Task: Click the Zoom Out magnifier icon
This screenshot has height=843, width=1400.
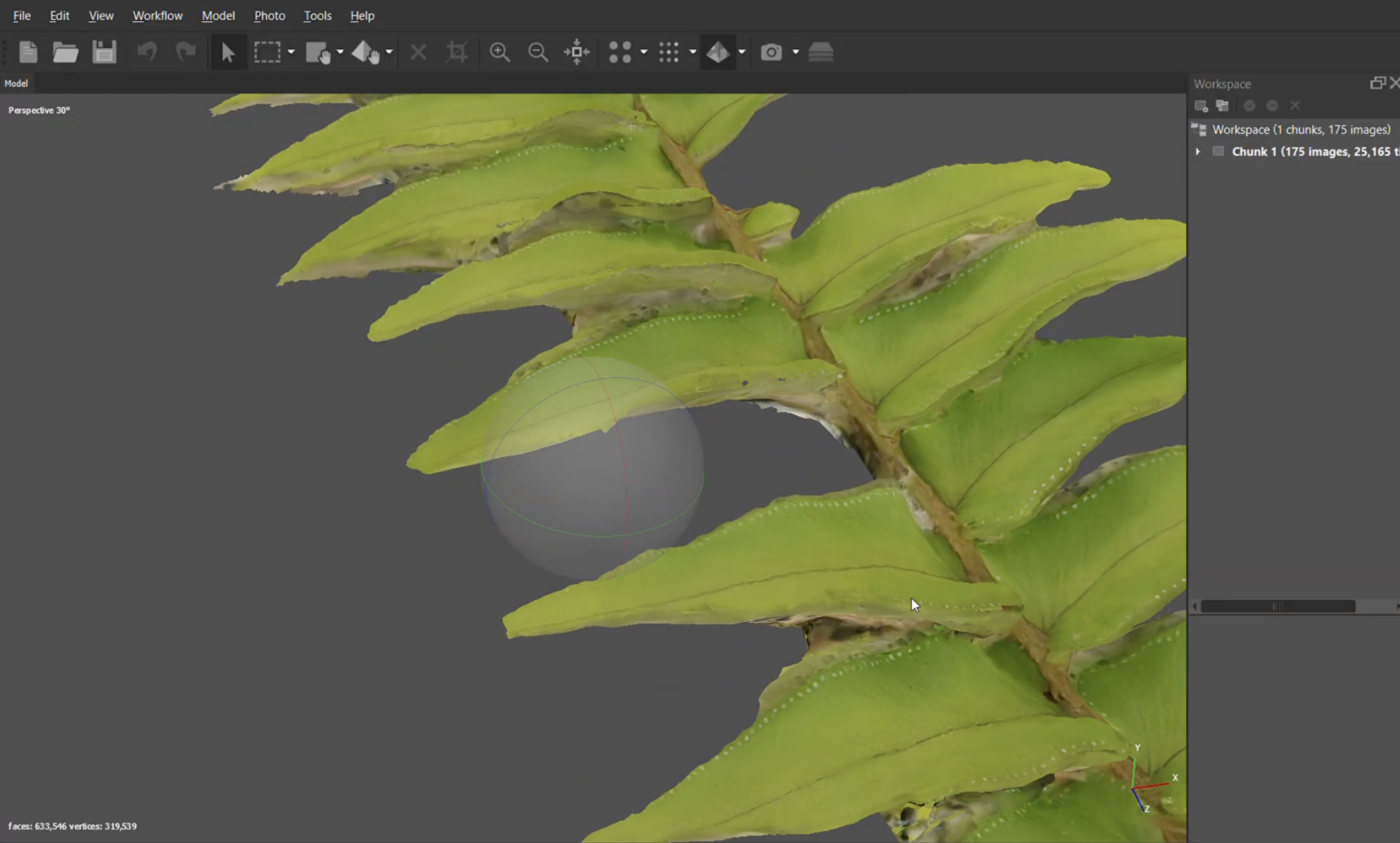Action: (538, 52)
